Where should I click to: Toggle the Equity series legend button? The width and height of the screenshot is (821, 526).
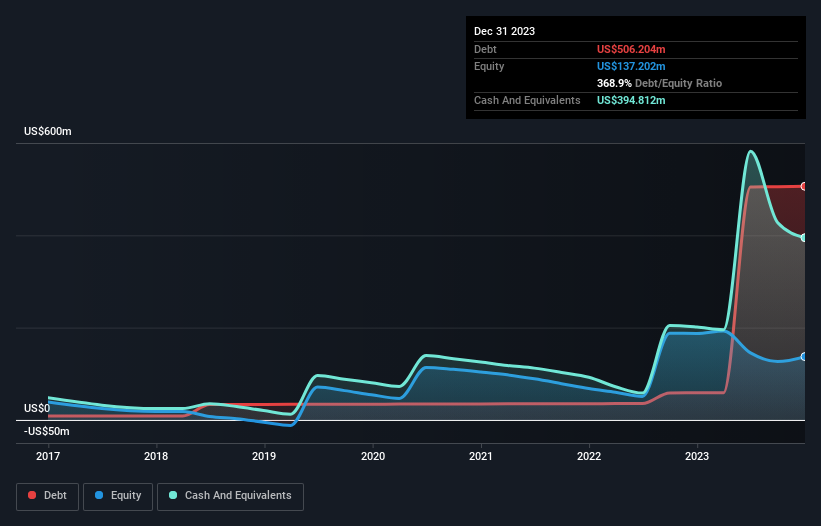tap(118, 496)
